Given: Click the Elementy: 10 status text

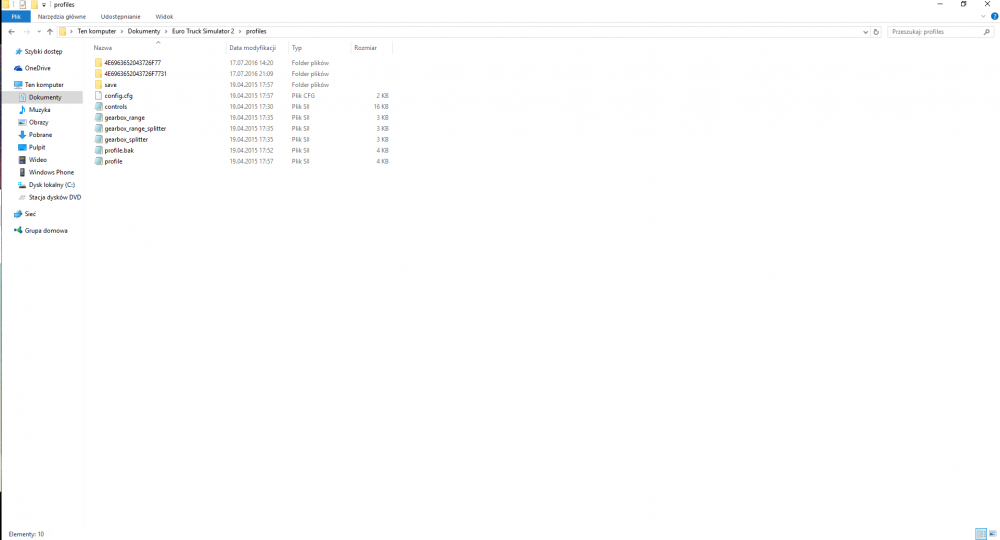Looking at the screenshot, I should (x=26, y=534).
